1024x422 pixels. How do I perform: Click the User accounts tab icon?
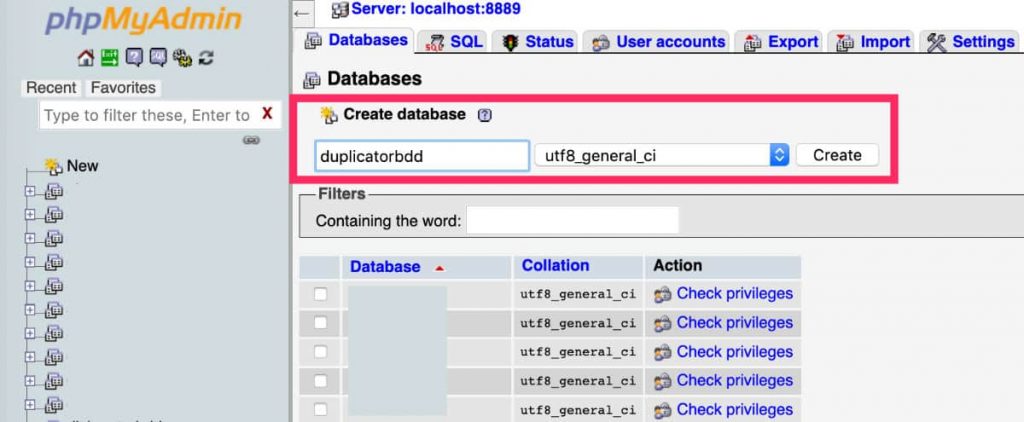tap(600, 43)
